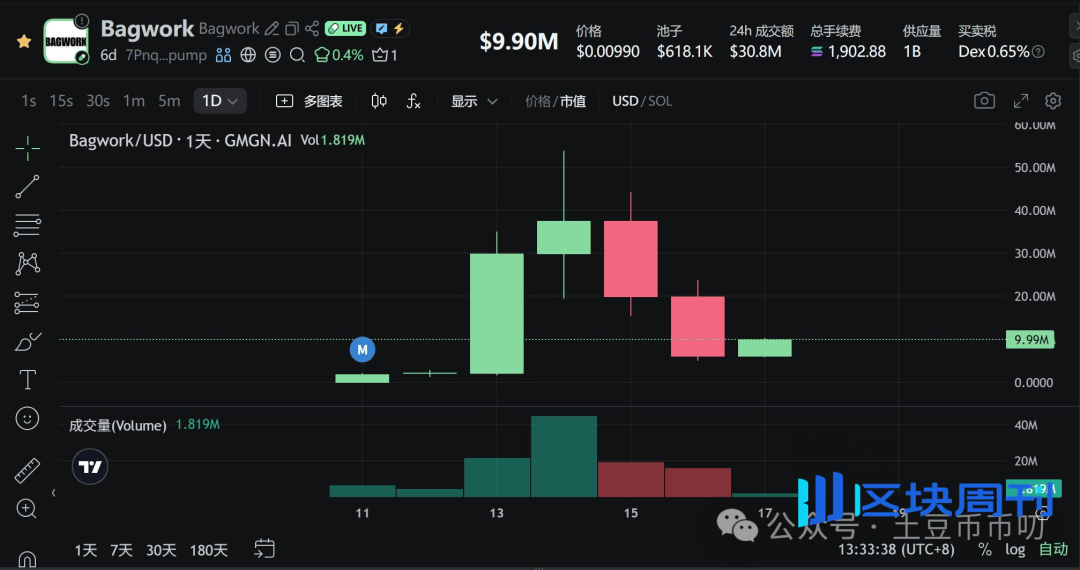
Task: Click the chef hat 0.4% indicator
Action: (x=338, y=55)
